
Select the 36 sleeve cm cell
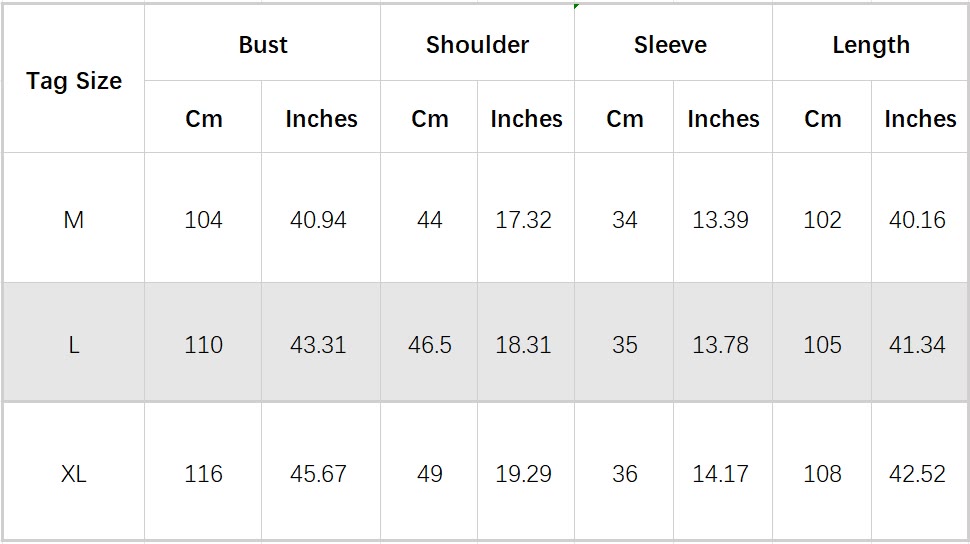point(625,474)
